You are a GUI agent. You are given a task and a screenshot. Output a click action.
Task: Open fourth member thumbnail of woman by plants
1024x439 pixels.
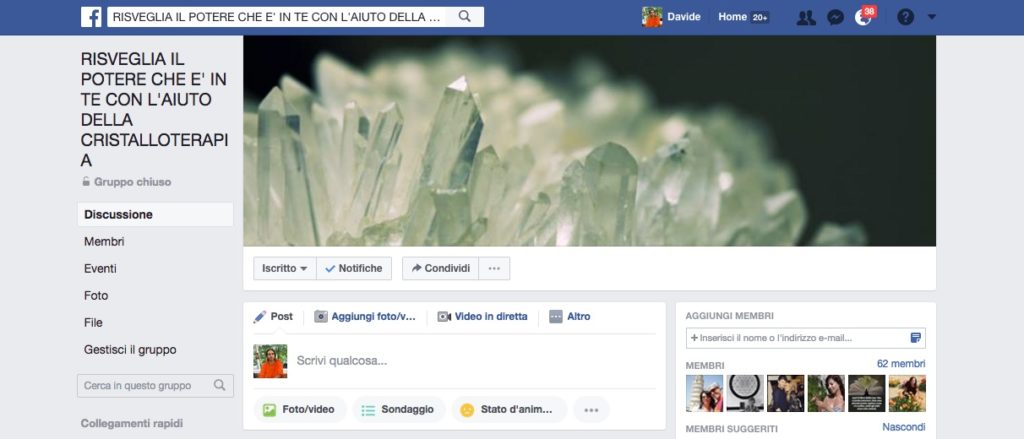(826, 393)
